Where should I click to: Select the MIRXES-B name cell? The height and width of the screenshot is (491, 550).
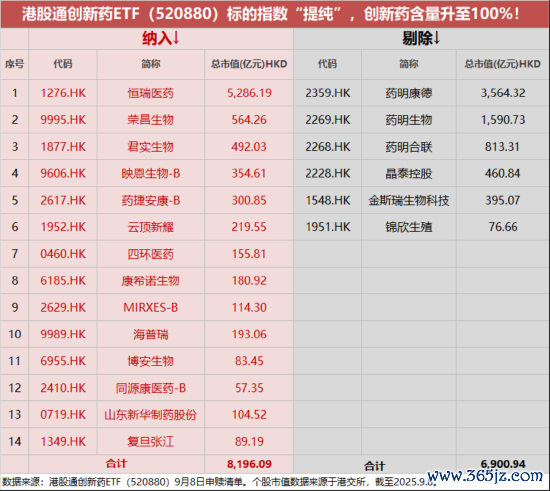[150, 308]
